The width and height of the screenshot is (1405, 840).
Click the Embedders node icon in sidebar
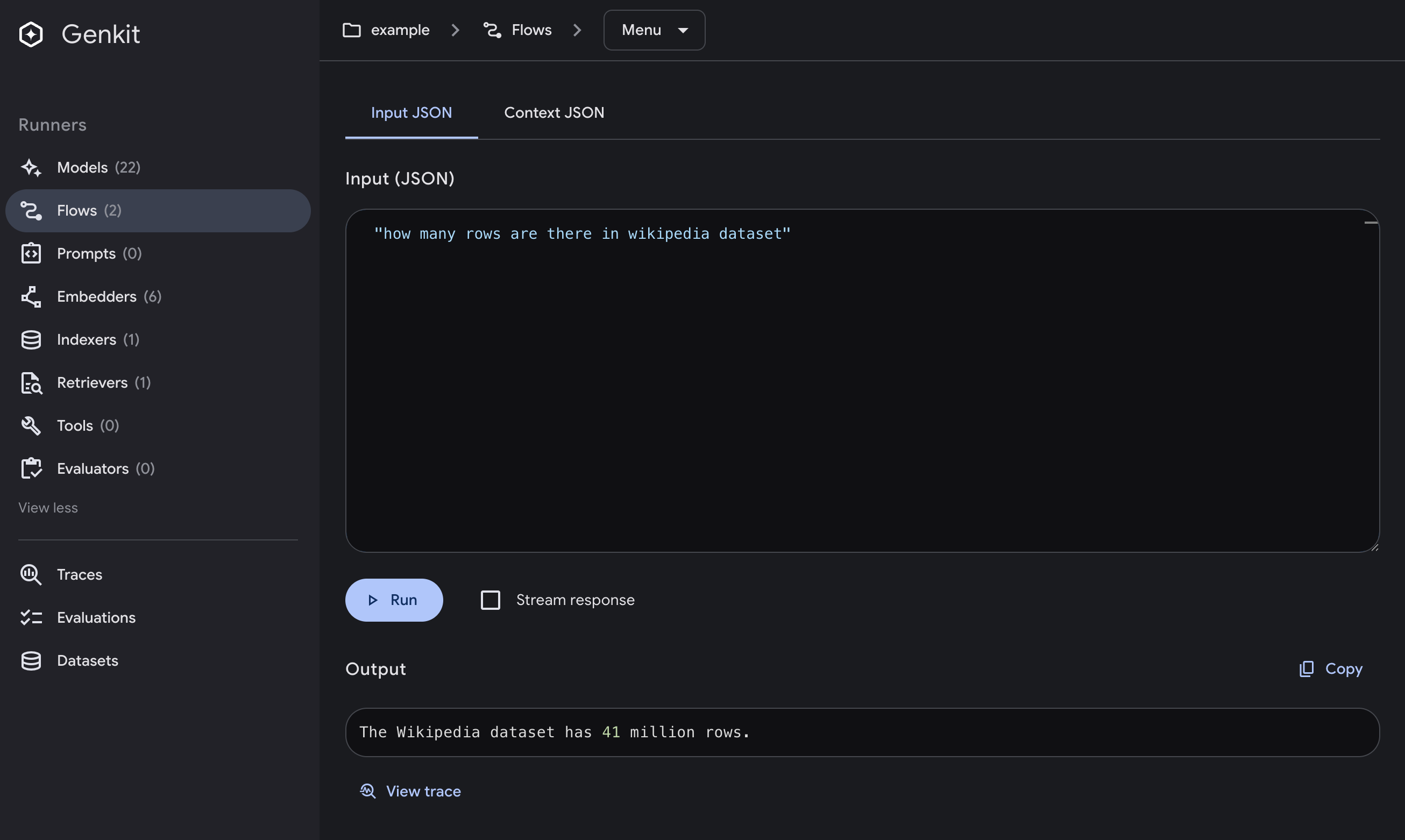(31, 297)
